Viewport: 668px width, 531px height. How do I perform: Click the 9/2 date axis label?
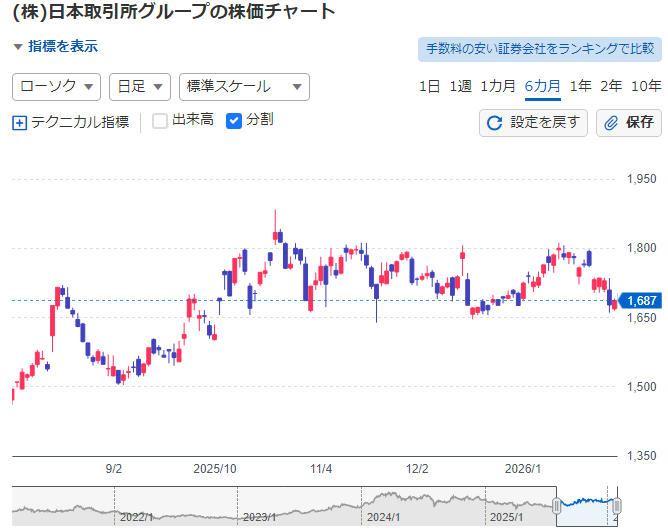click(x=114, y=469)
